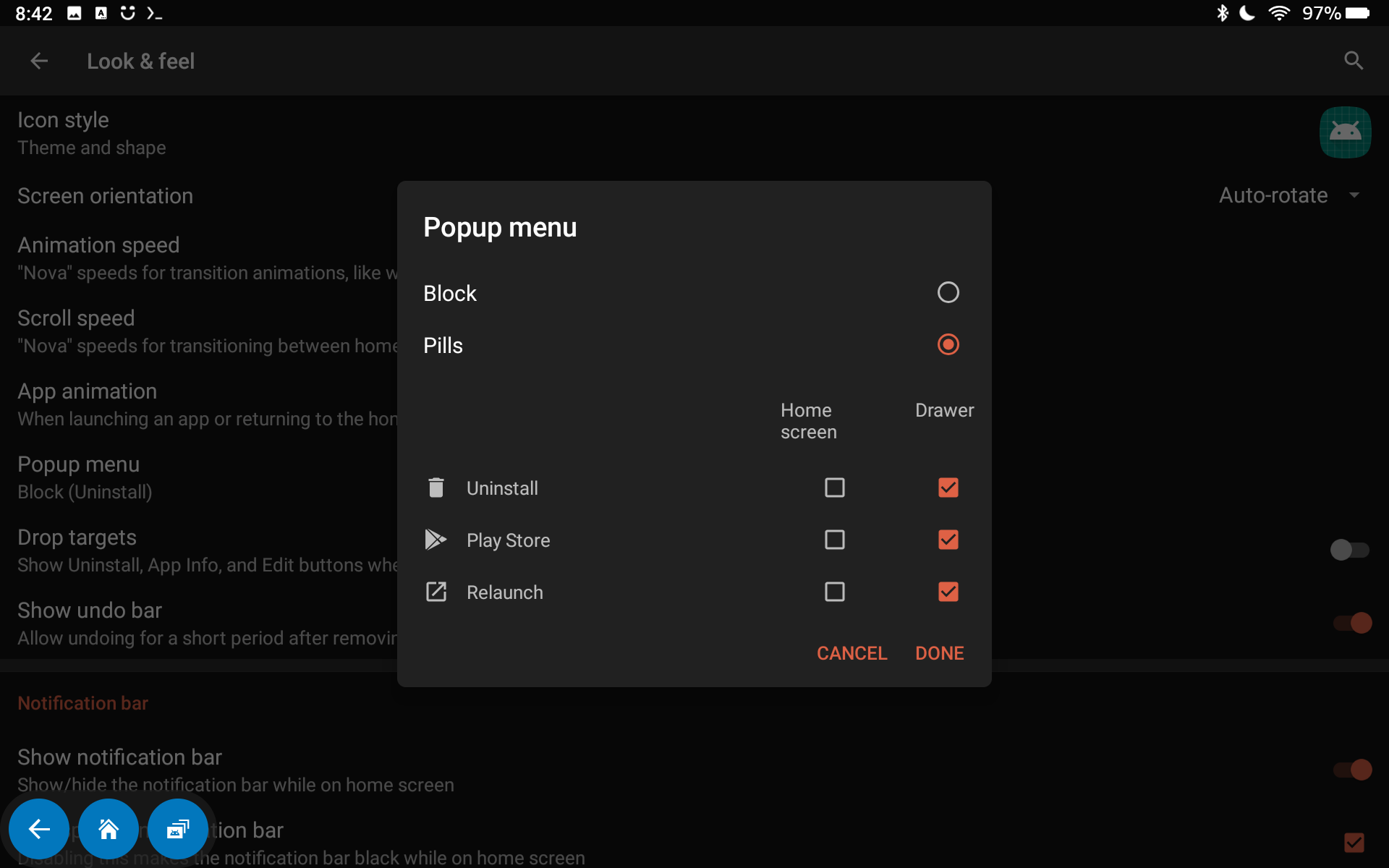Toggle the Show undo bar switch
The height and width of the screenshot is (868, 1389).
(1352, 623)
